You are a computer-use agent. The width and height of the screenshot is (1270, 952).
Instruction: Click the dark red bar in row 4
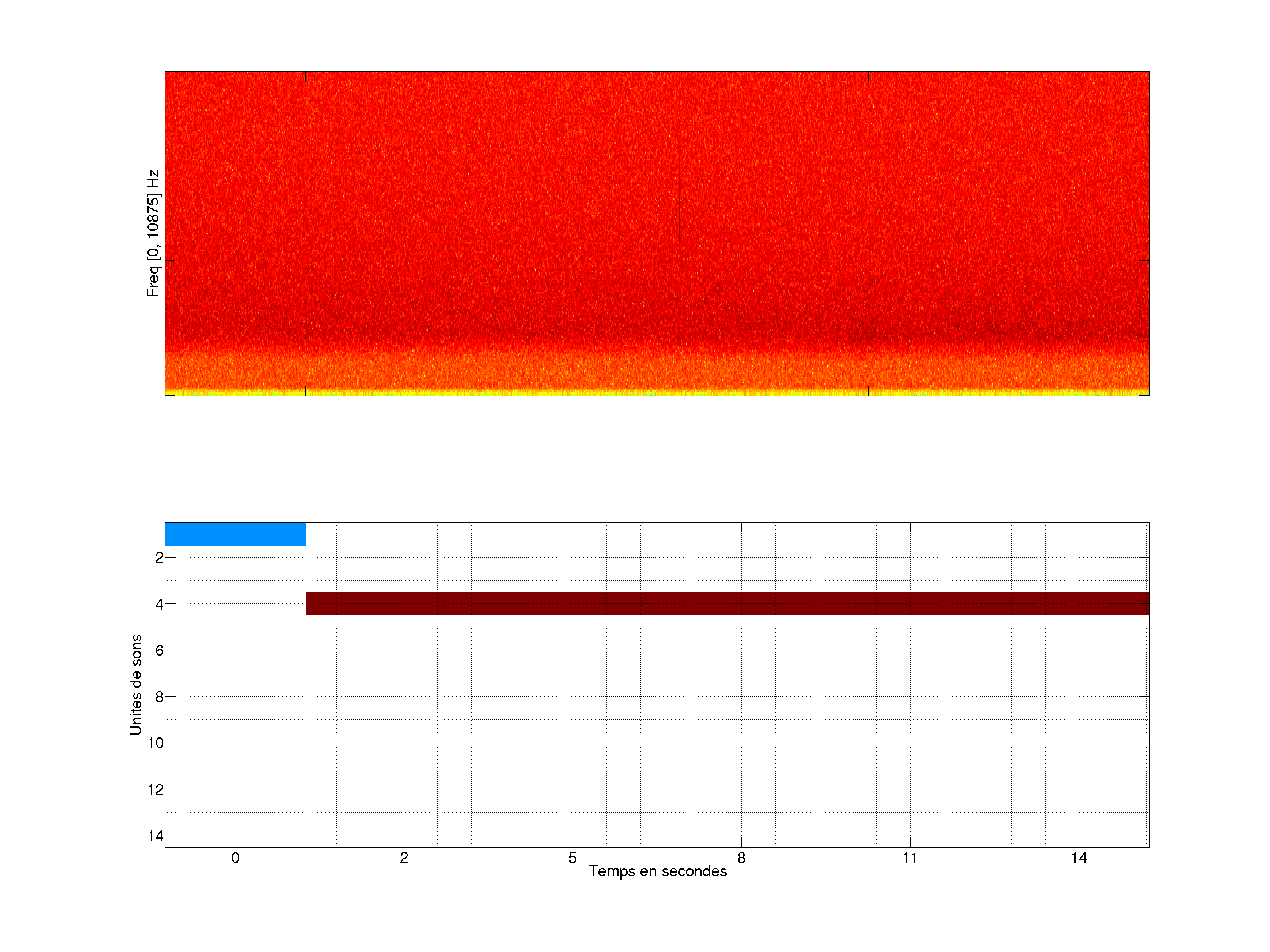pyautogui.click(x=727, y=603)
